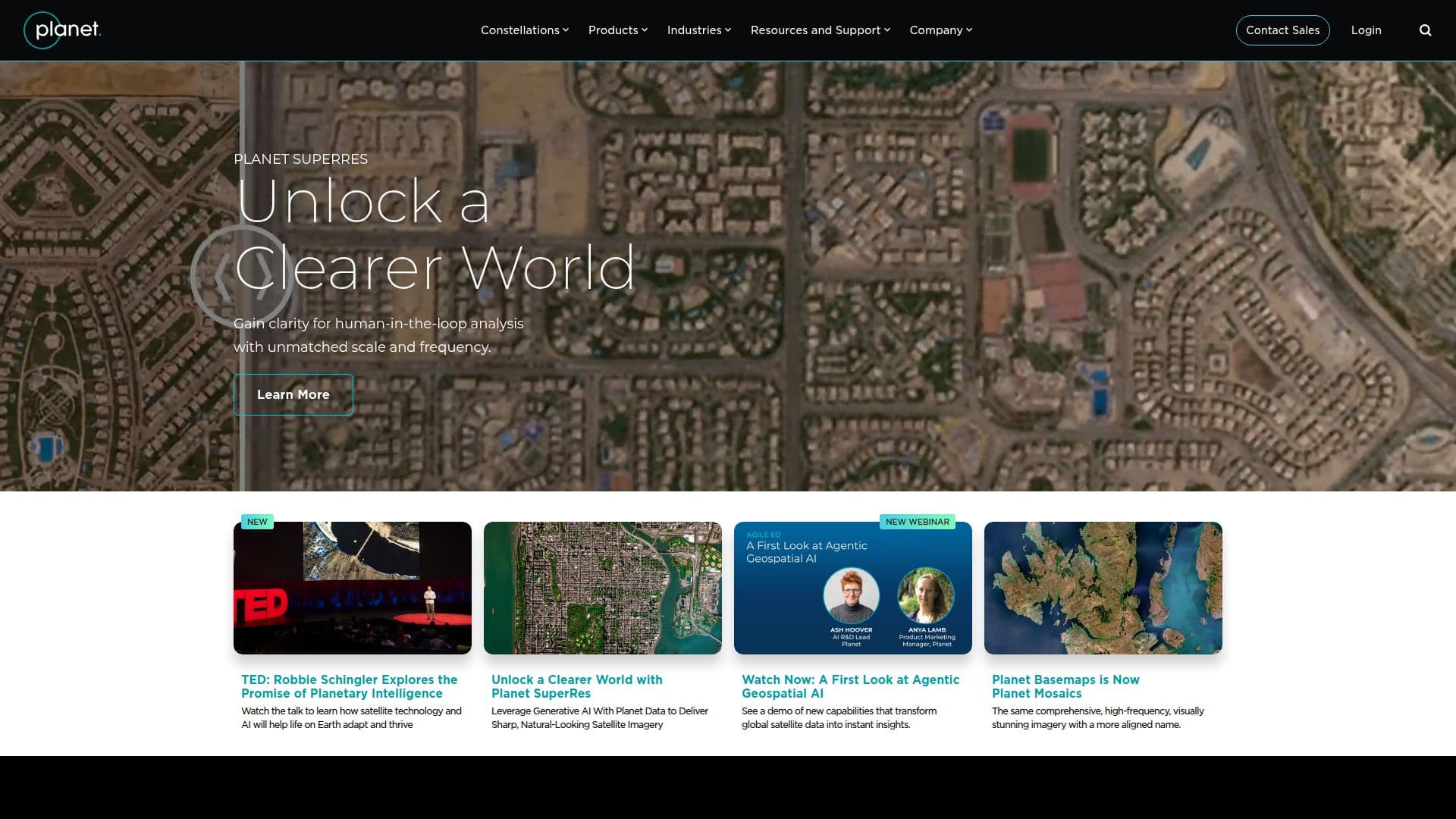
Task: Expand the Products dropdown menu
Action: 618,30
